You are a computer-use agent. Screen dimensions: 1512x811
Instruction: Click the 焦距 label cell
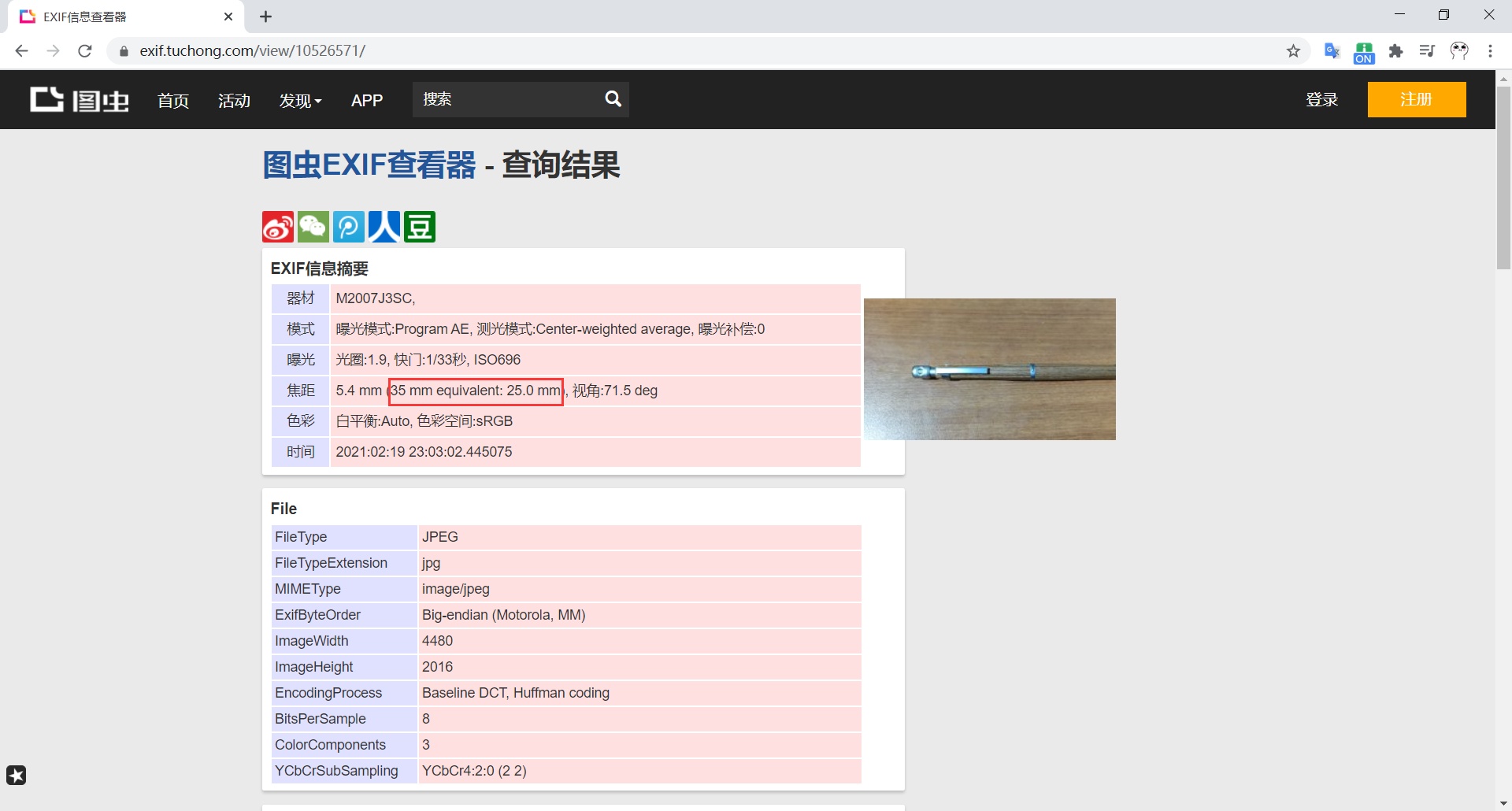click(x=300, y=391)
